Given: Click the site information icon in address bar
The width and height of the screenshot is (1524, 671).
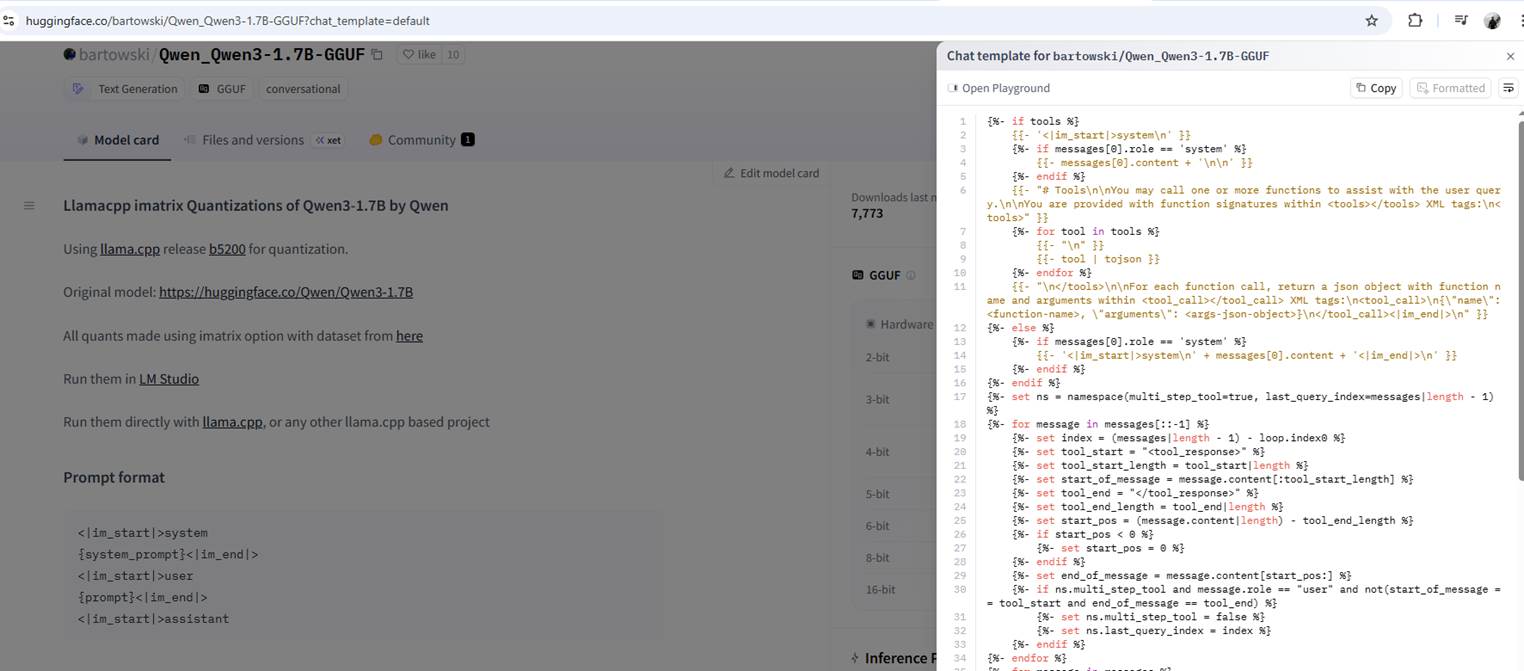Looking at the screenshot, I should click(9, 20).
